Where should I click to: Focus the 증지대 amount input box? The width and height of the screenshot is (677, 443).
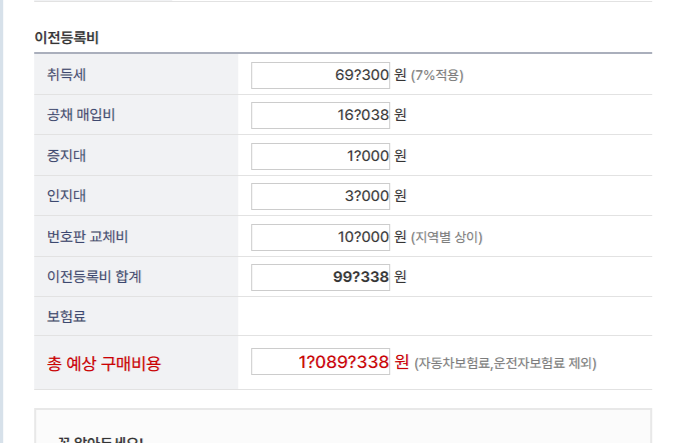pyautogui.click(x=320, y=156)
